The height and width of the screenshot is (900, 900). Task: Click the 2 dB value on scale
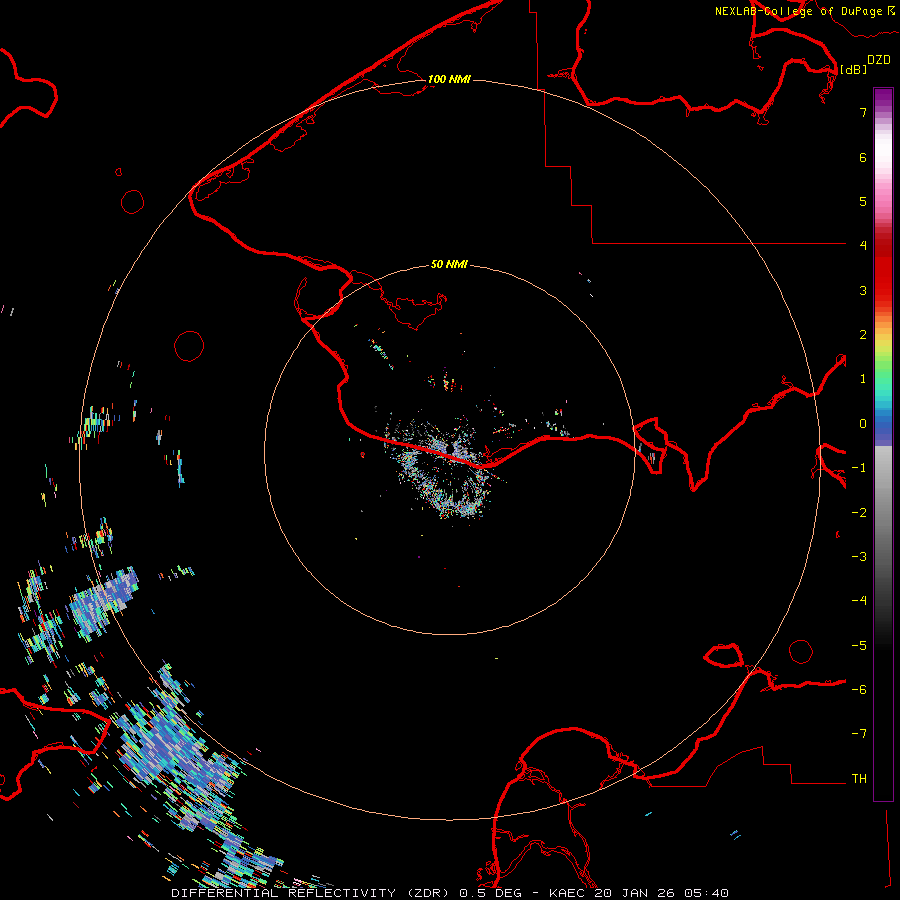pyautogui.click(x=863, y=335)
